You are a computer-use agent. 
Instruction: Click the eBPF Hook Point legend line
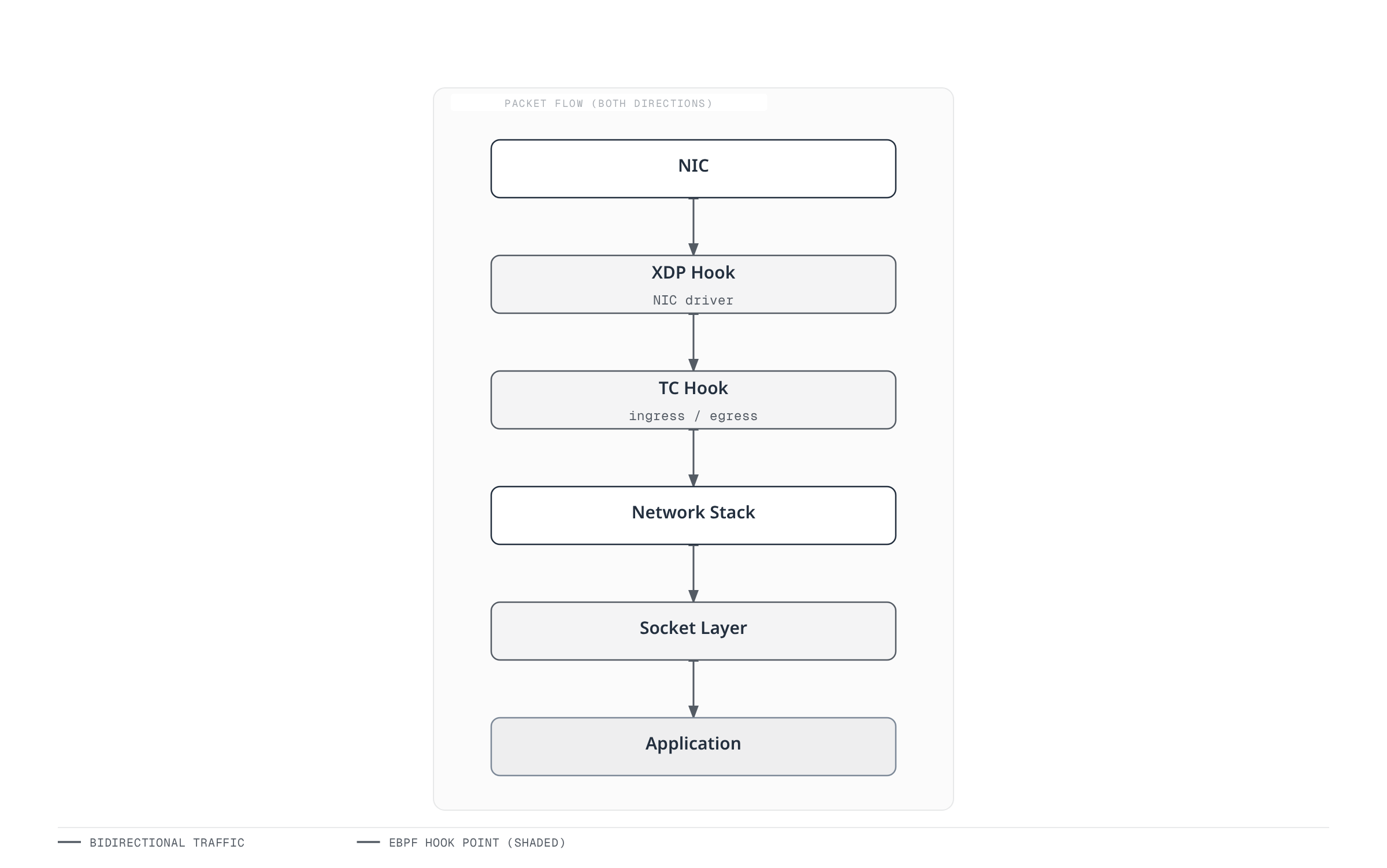click(x=368, y=842)
